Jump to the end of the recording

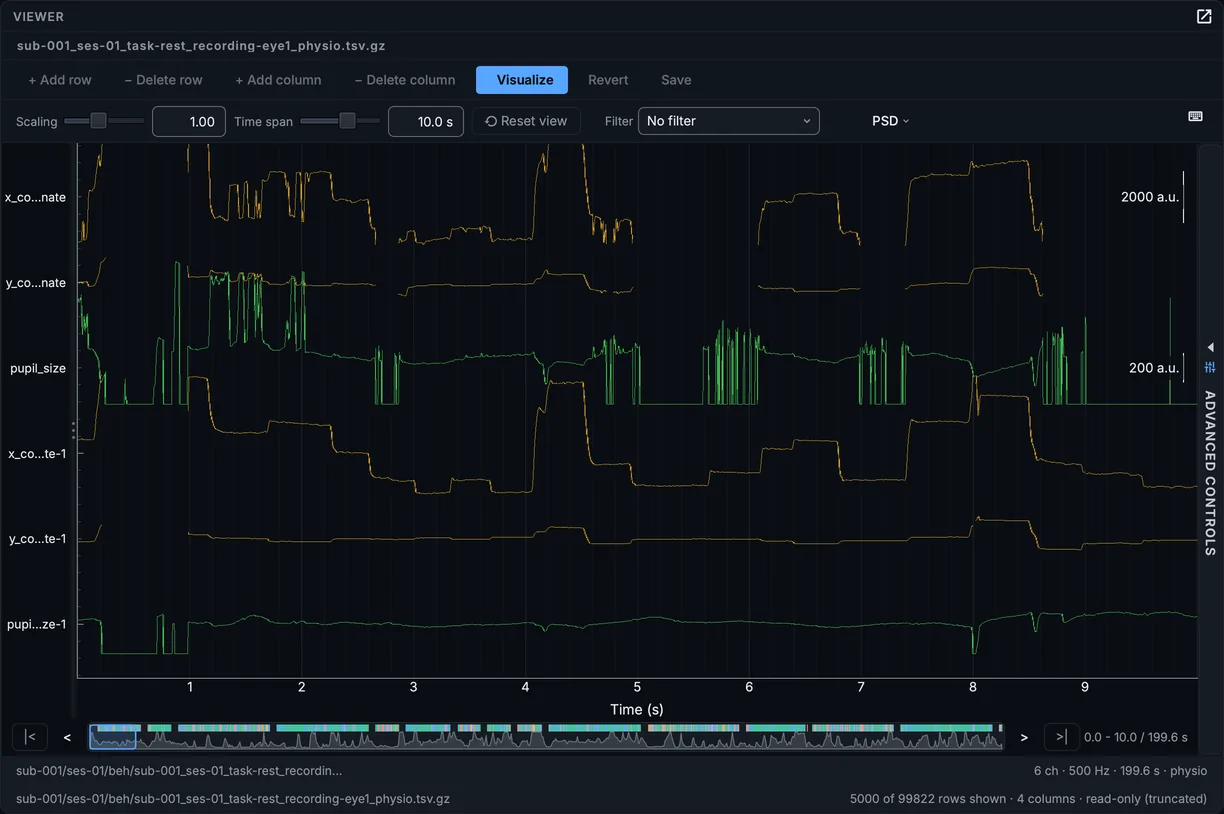coord(1061,737)
